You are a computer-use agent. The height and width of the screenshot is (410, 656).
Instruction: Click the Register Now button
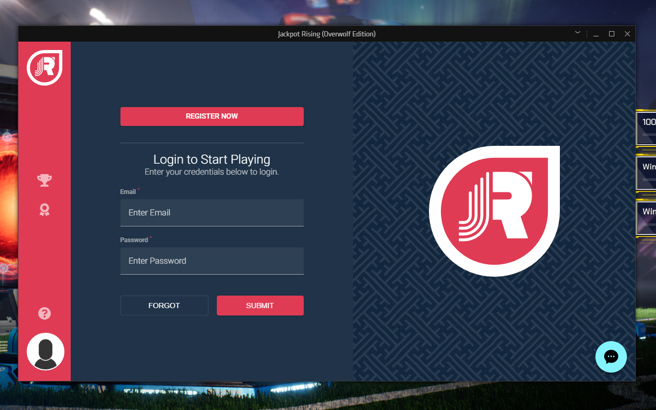pos(212,116)
